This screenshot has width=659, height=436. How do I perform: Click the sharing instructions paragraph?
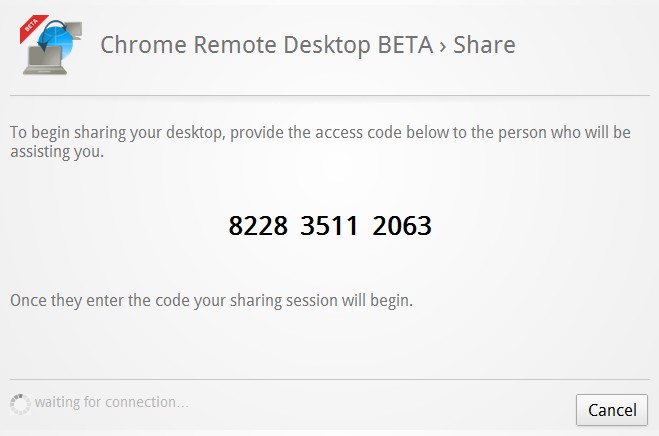pos(320,142)
